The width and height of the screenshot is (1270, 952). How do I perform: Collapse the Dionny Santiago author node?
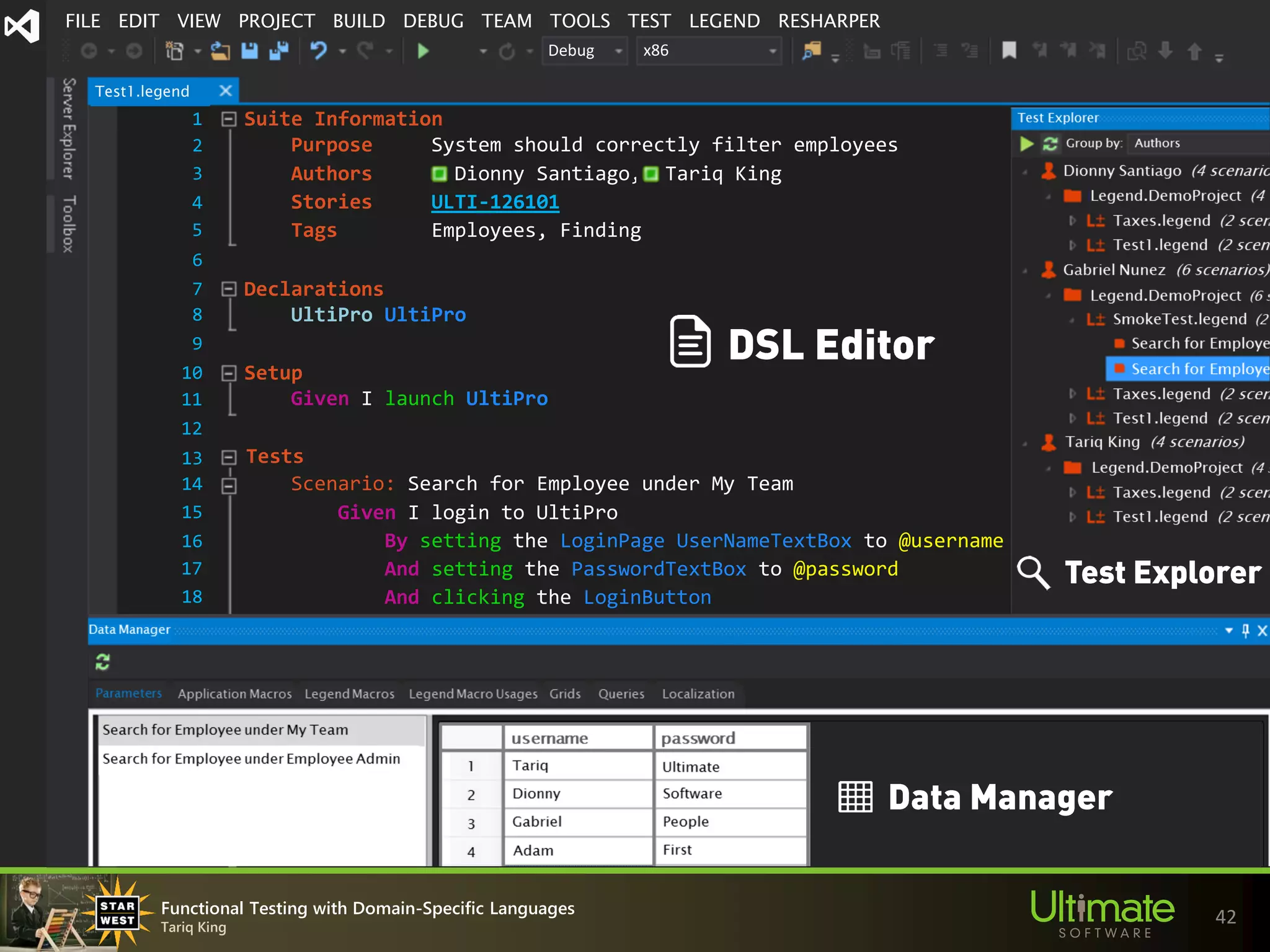click(x=1026, y=172)
